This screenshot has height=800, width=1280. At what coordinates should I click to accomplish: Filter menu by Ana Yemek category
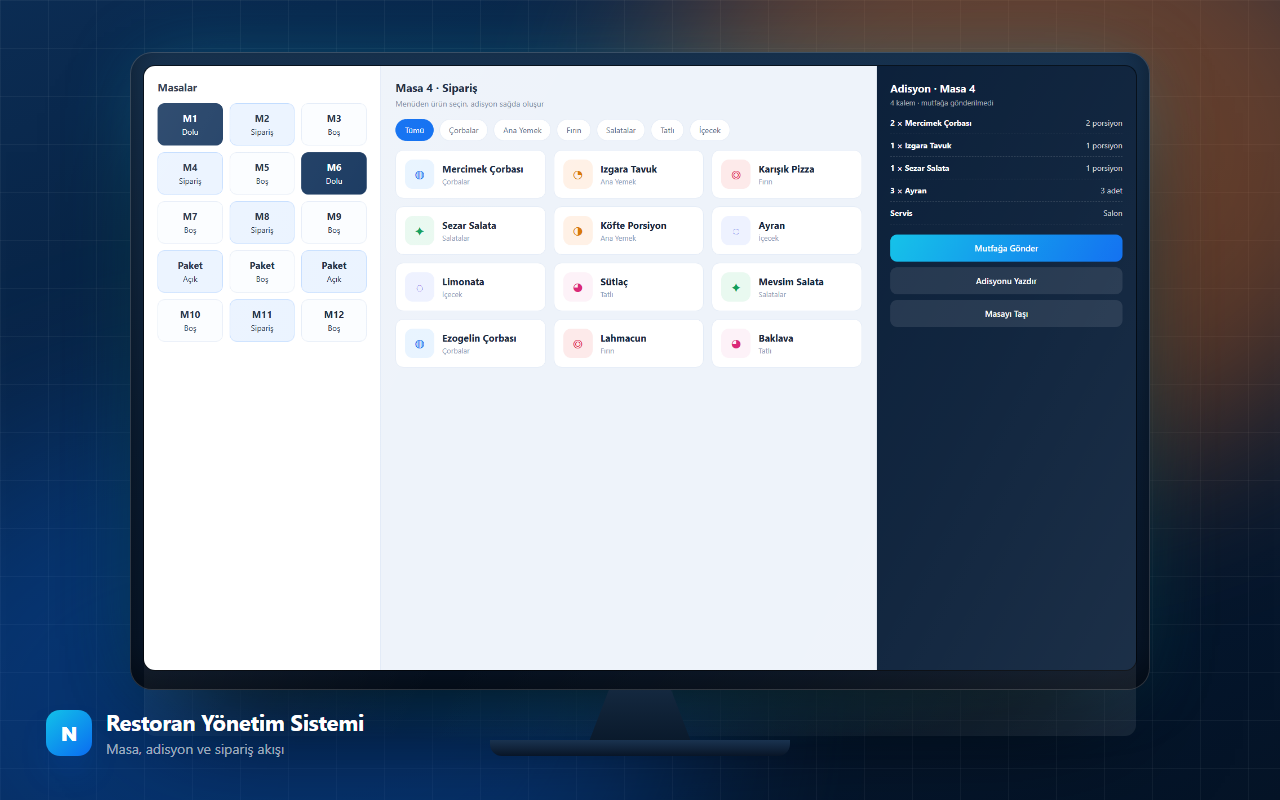522,130
